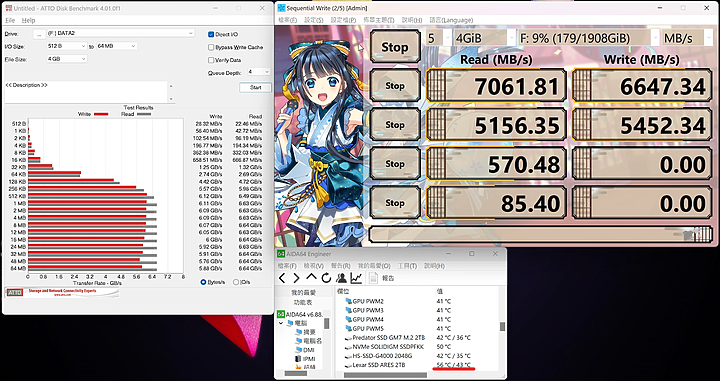Click the ATTO Description text field
Viewport: 720px width, 381px height.
coord(86,92)
